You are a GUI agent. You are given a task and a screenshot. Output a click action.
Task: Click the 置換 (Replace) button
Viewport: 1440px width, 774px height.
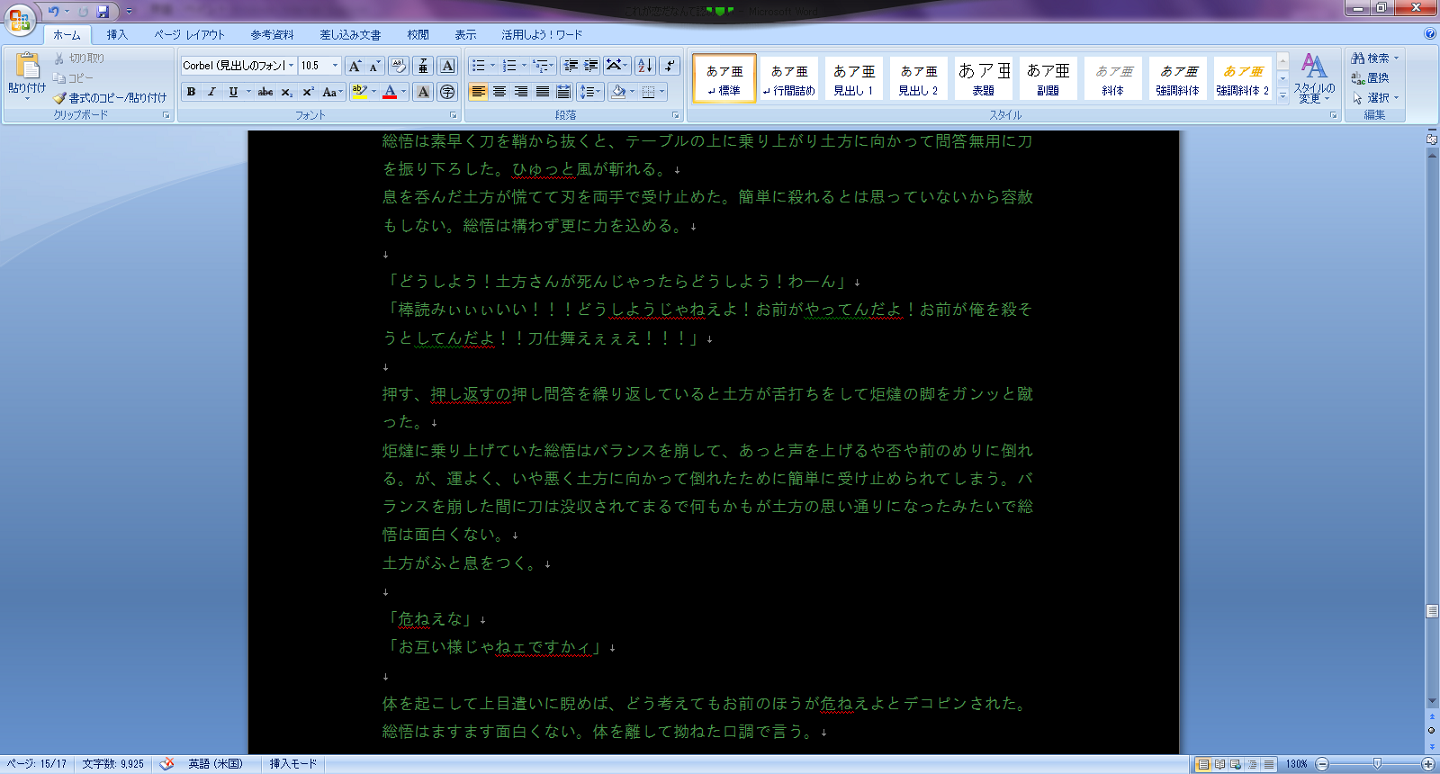point(1370,78)
